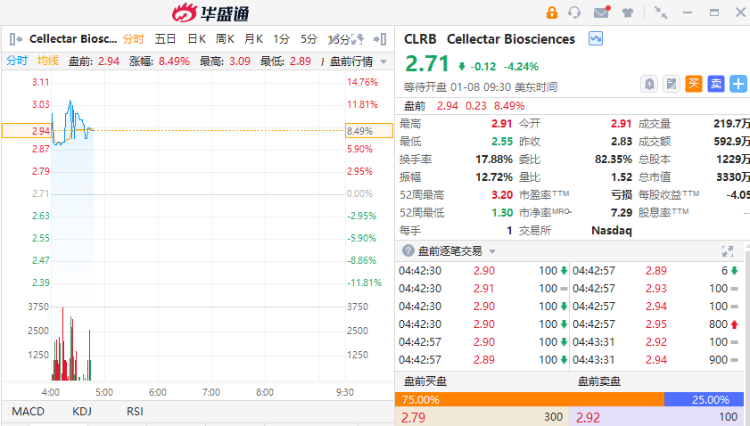Maximize the 华盛通 window

click(714, 13)
